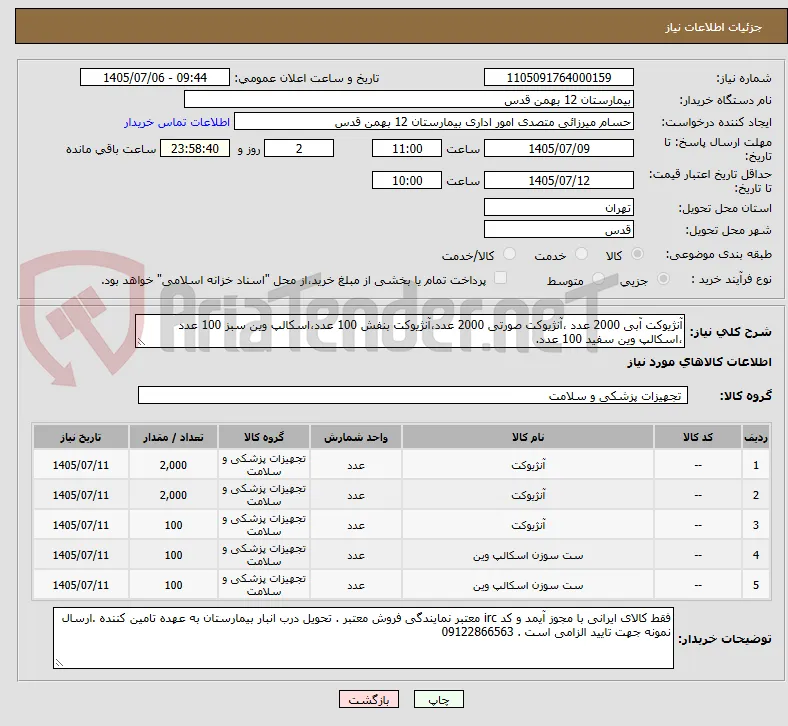Viewport: 788px width, 726px height.
Task: Click the گروه کالا column header
Action: 264,437
